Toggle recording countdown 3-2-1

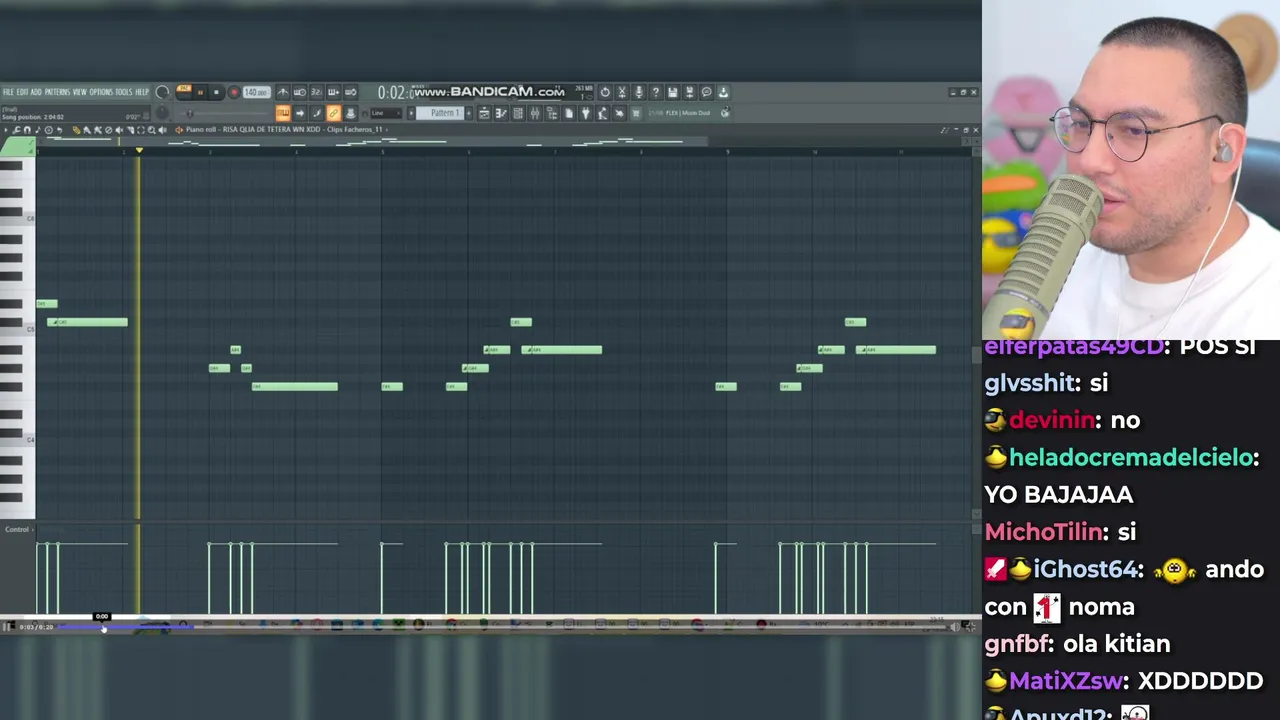[317, 92]
